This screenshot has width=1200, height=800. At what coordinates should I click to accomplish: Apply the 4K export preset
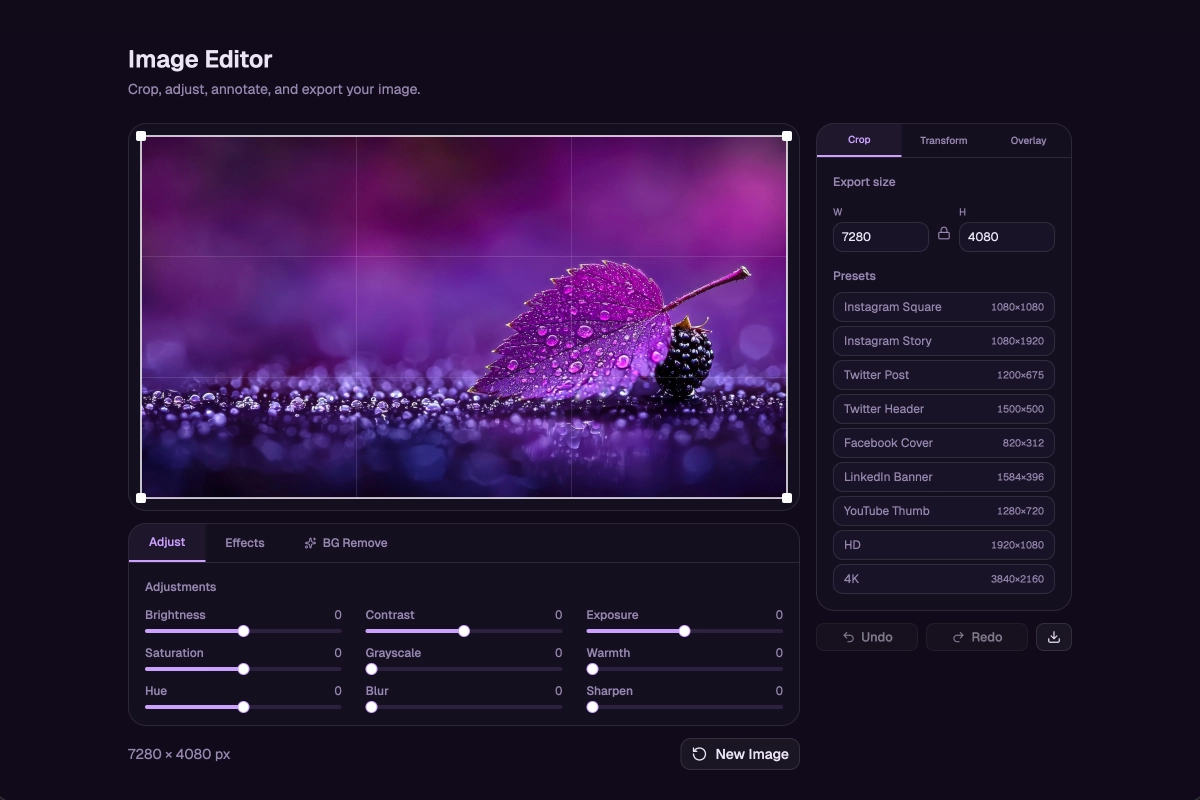coord(943,579)
